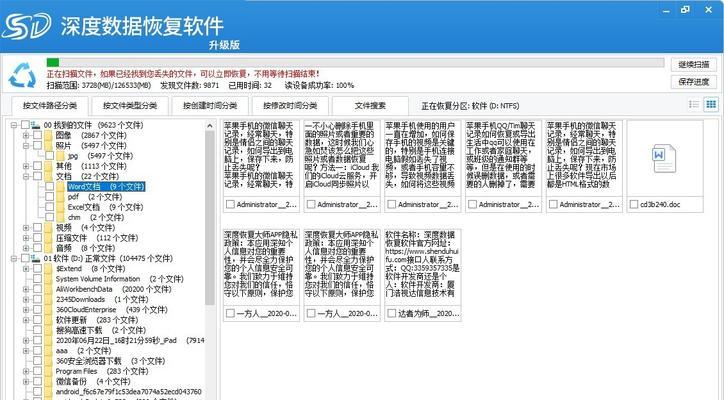Click the drive icon of 00 找到的文件
The width and height of the screenshot is (724, 400).
[36, 125]
